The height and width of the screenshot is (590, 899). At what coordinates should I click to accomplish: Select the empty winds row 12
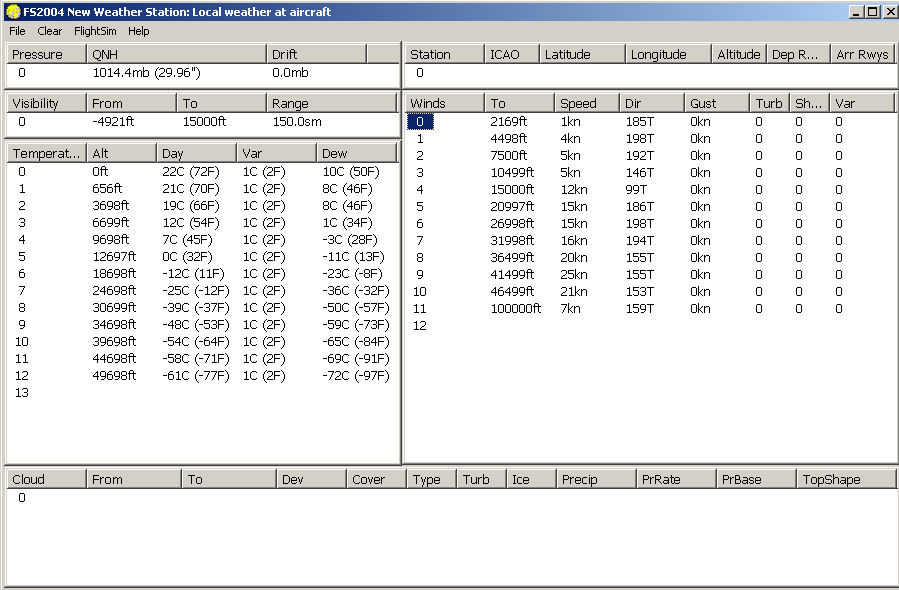(420, 326)
